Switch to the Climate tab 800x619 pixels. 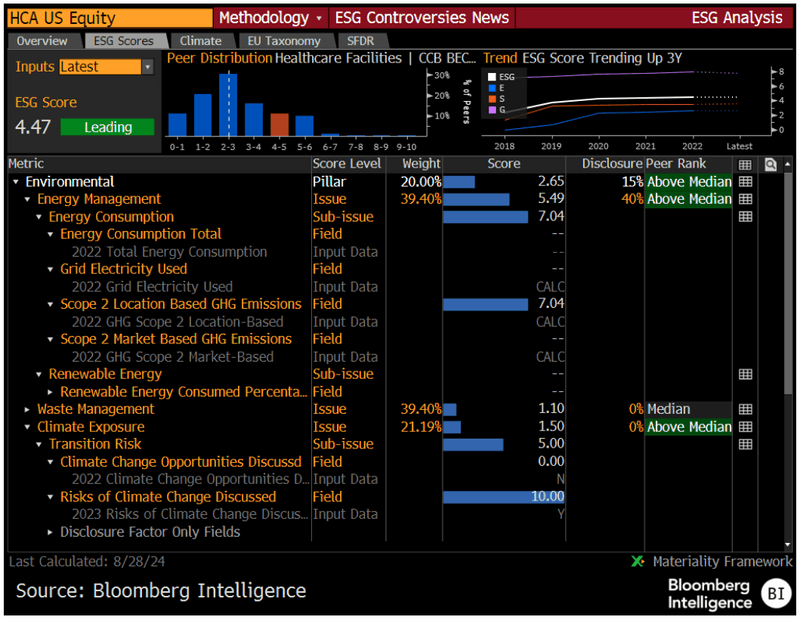[x=201, y=41]
